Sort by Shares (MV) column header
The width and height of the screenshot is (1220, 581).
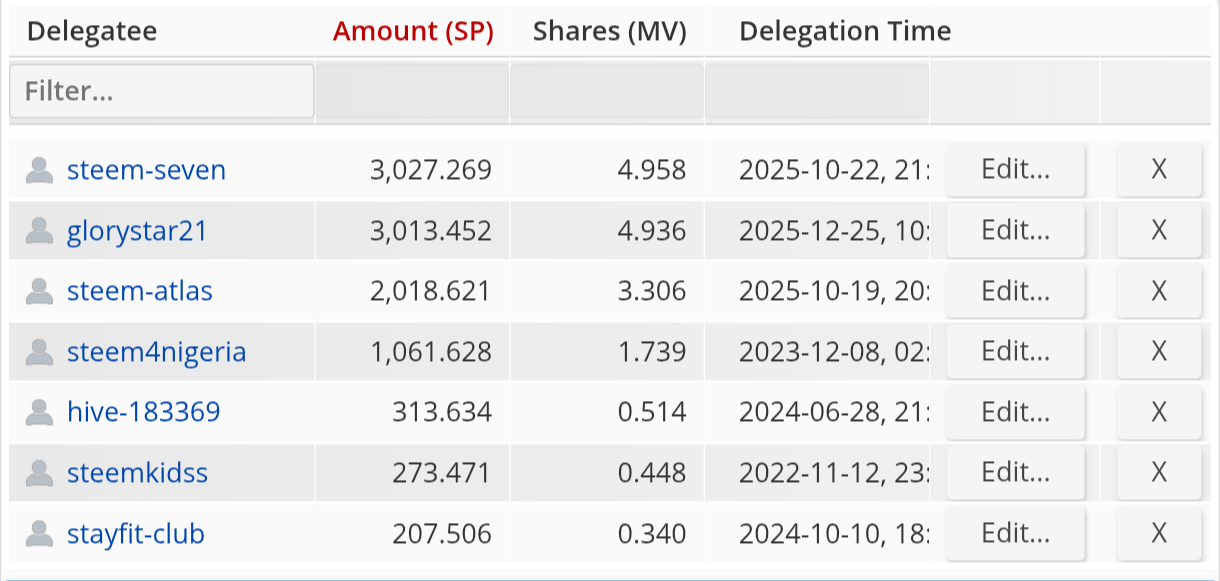click(x=610, y=32)
